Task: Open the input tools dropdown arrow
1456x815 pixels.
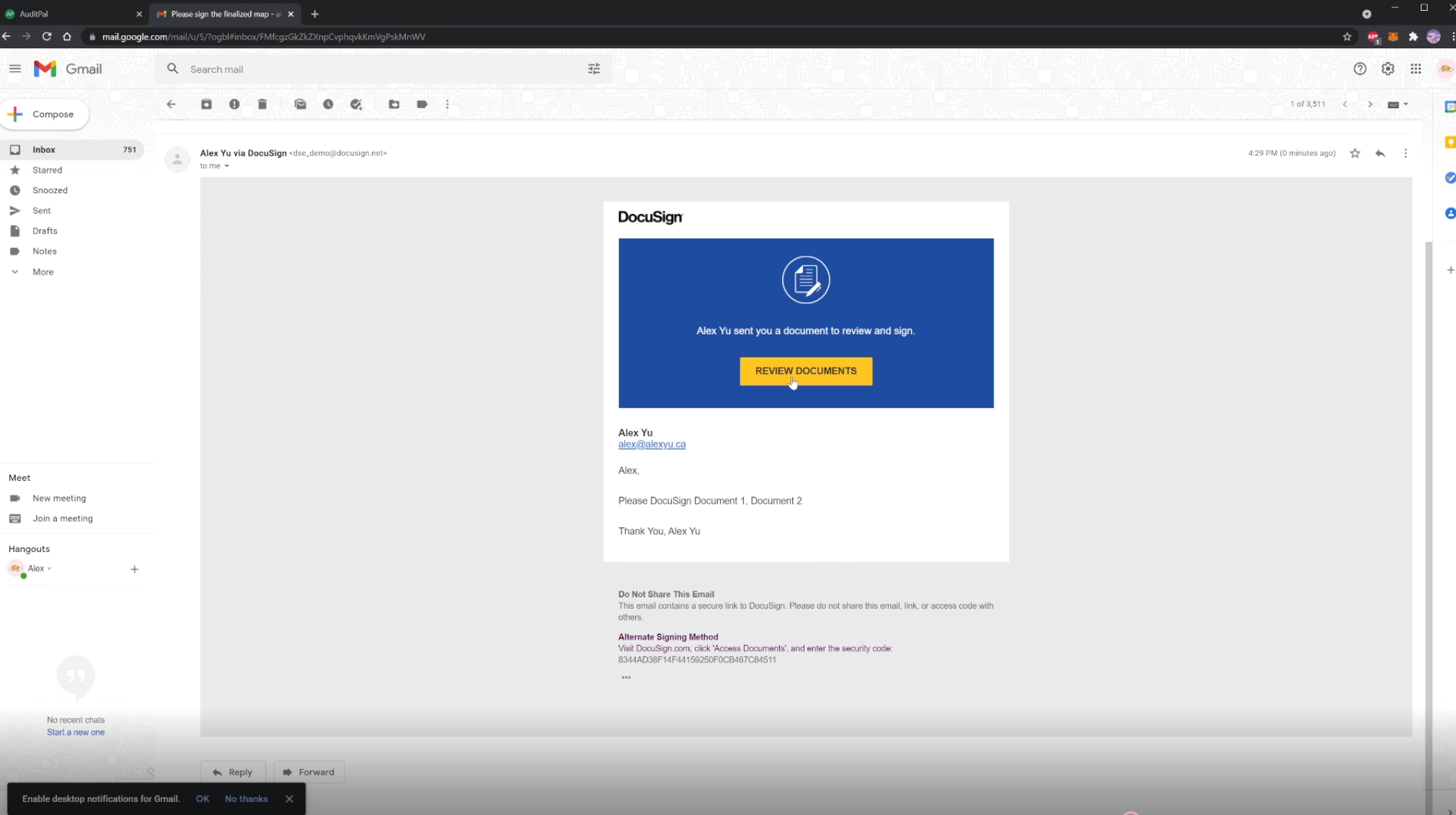Action: [x=1406, y=104]
